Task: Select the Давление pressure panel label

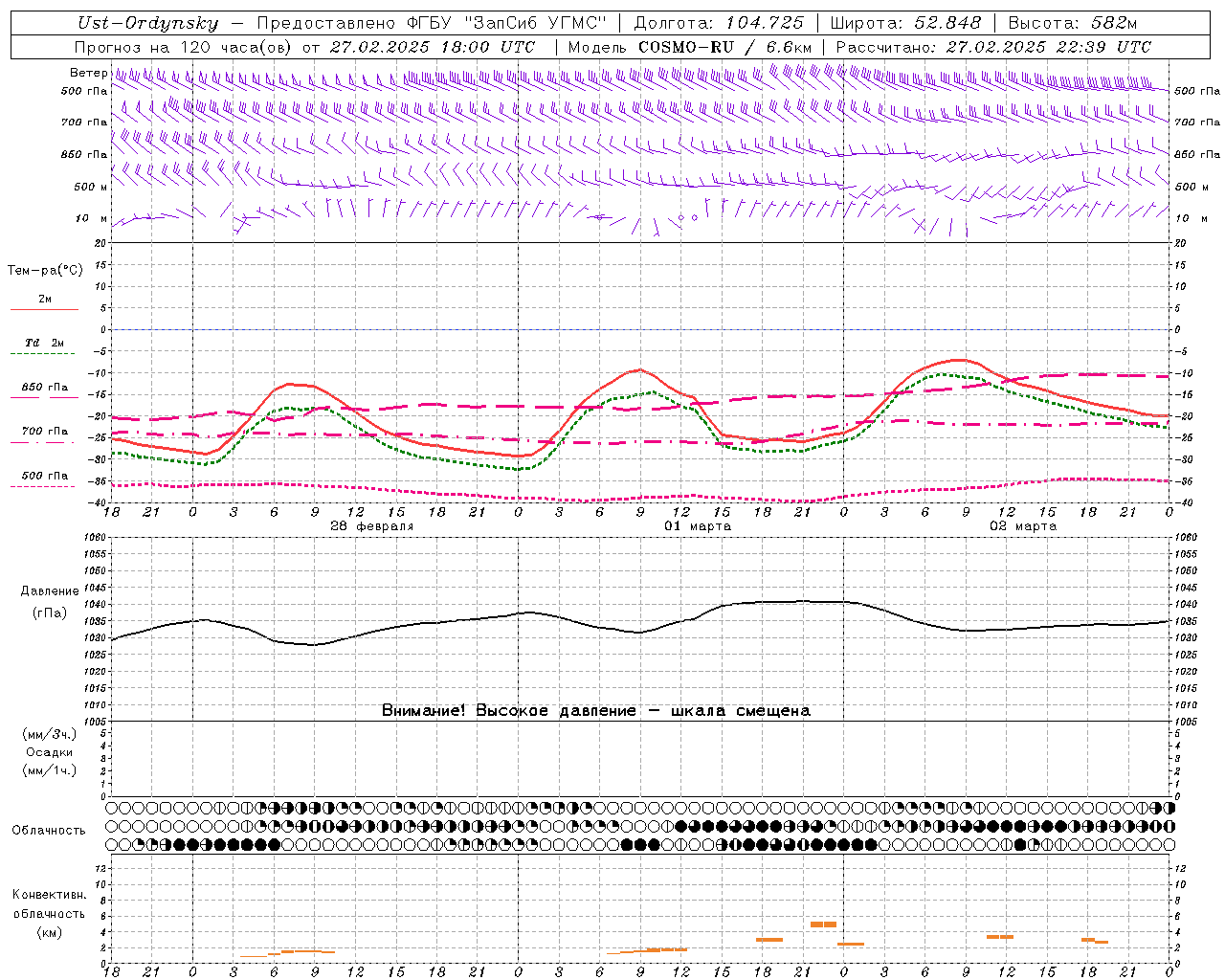Action: pos(50,591)
